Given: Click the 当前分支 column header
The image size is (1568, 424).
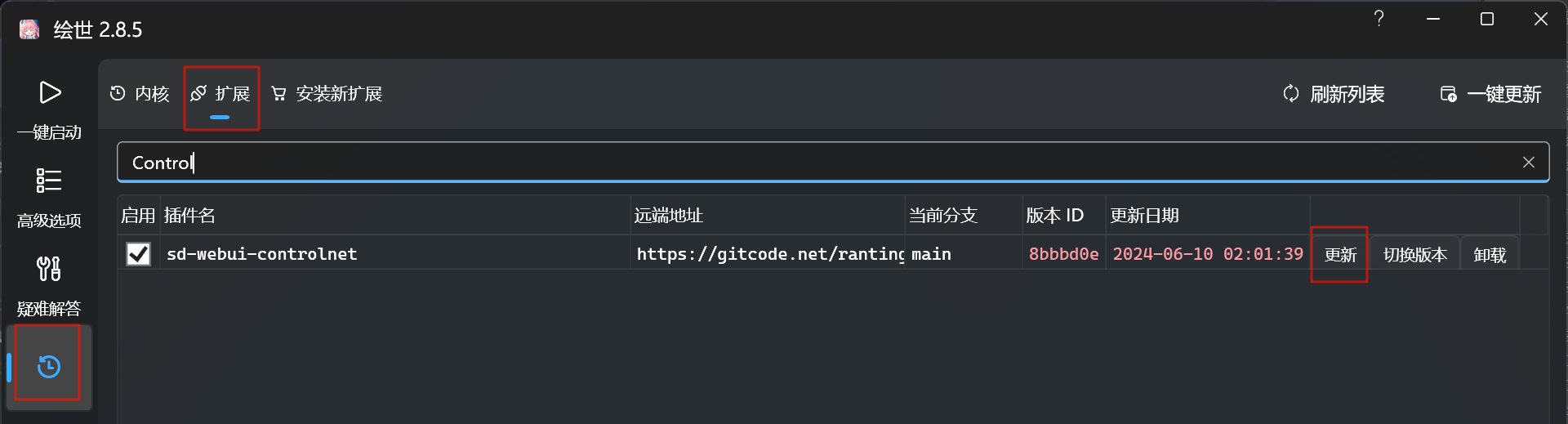Looking at the screenshot, I should point(964,216).
